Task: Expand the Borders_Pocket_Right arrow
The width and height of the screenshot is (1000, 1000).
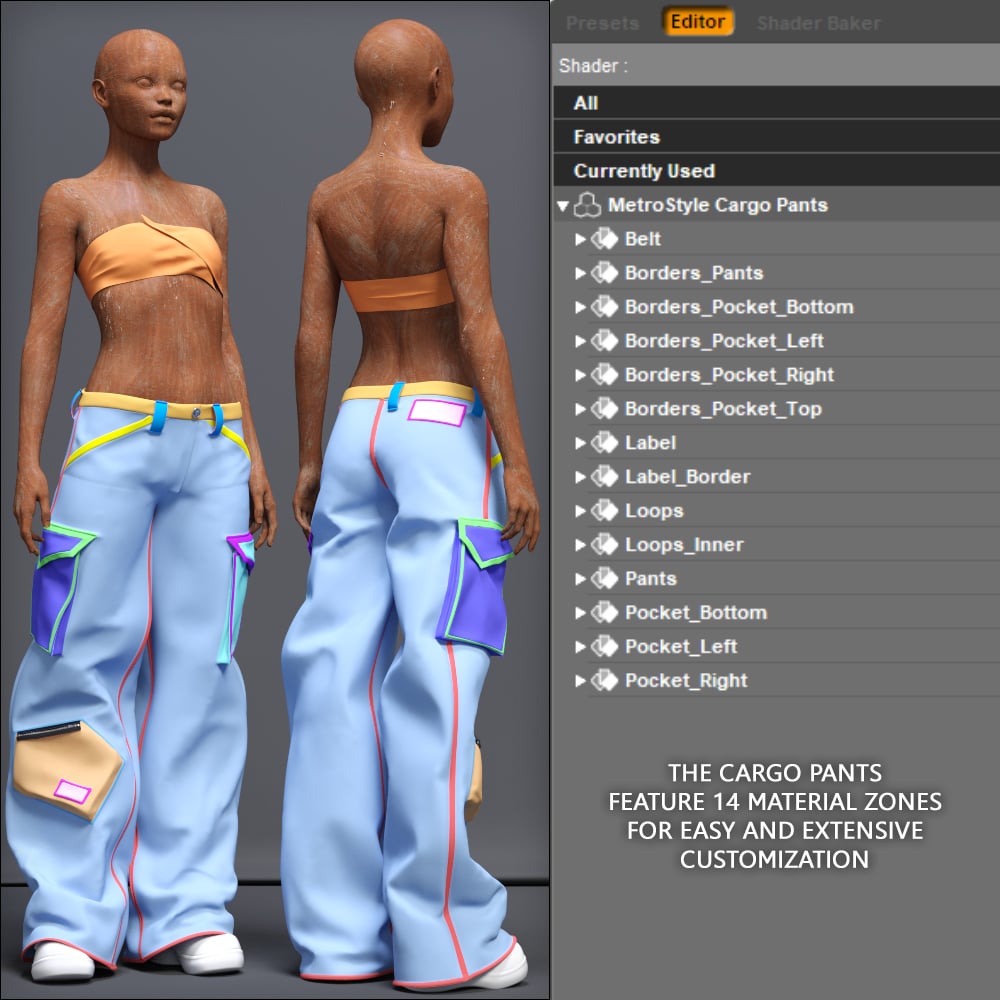Action: click(x=580, y=375)
